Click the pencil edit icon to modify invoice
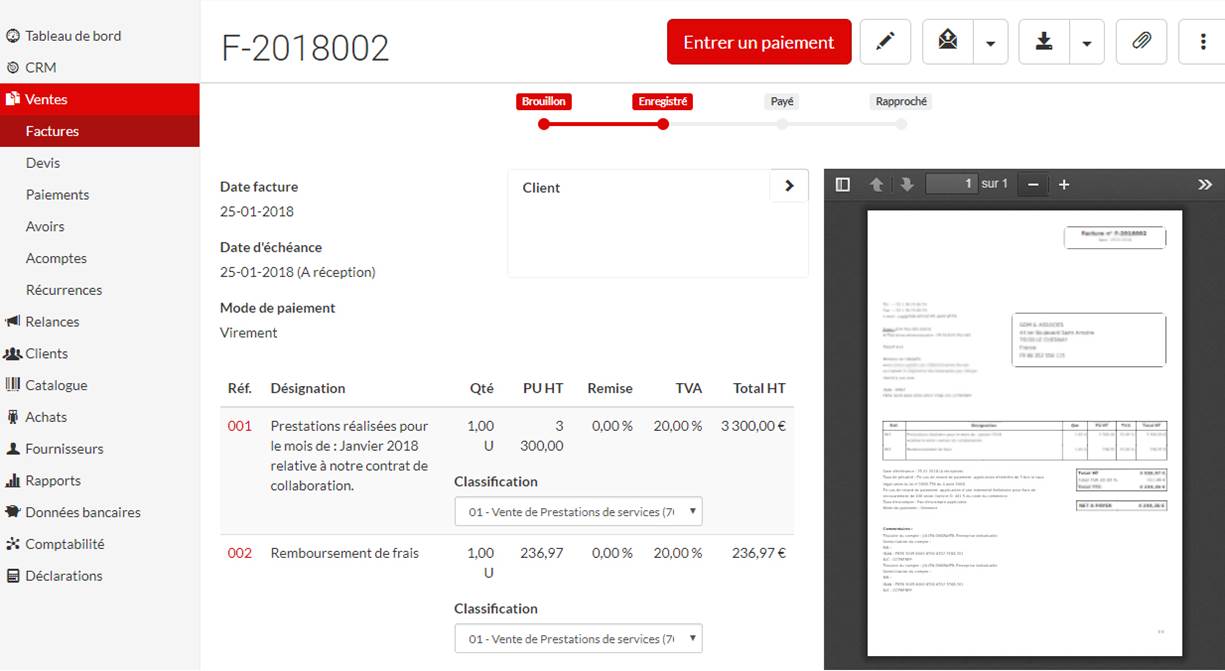Screen dimensions: 1225x671 (884, 41)
